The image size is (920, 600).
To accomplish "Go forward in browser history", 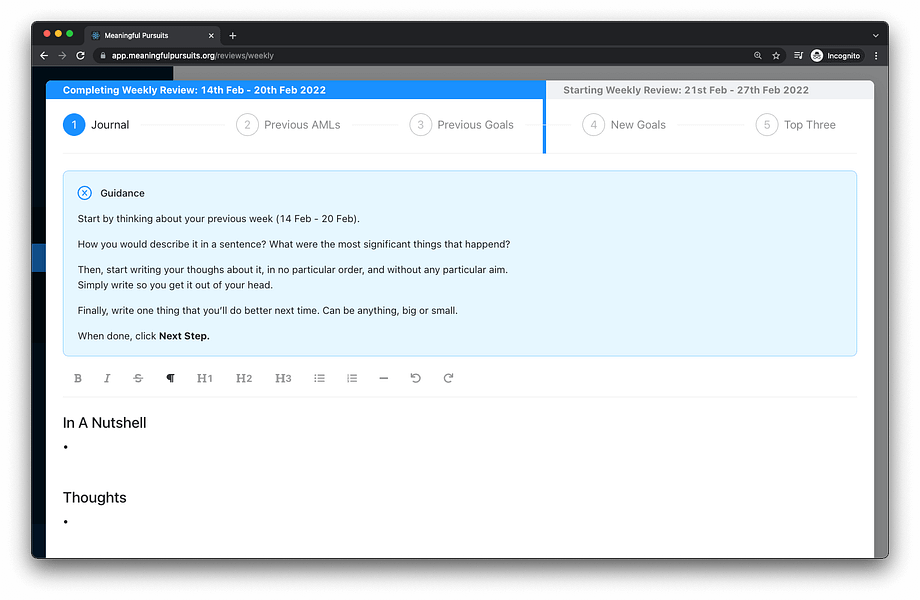I will (62, 56).
